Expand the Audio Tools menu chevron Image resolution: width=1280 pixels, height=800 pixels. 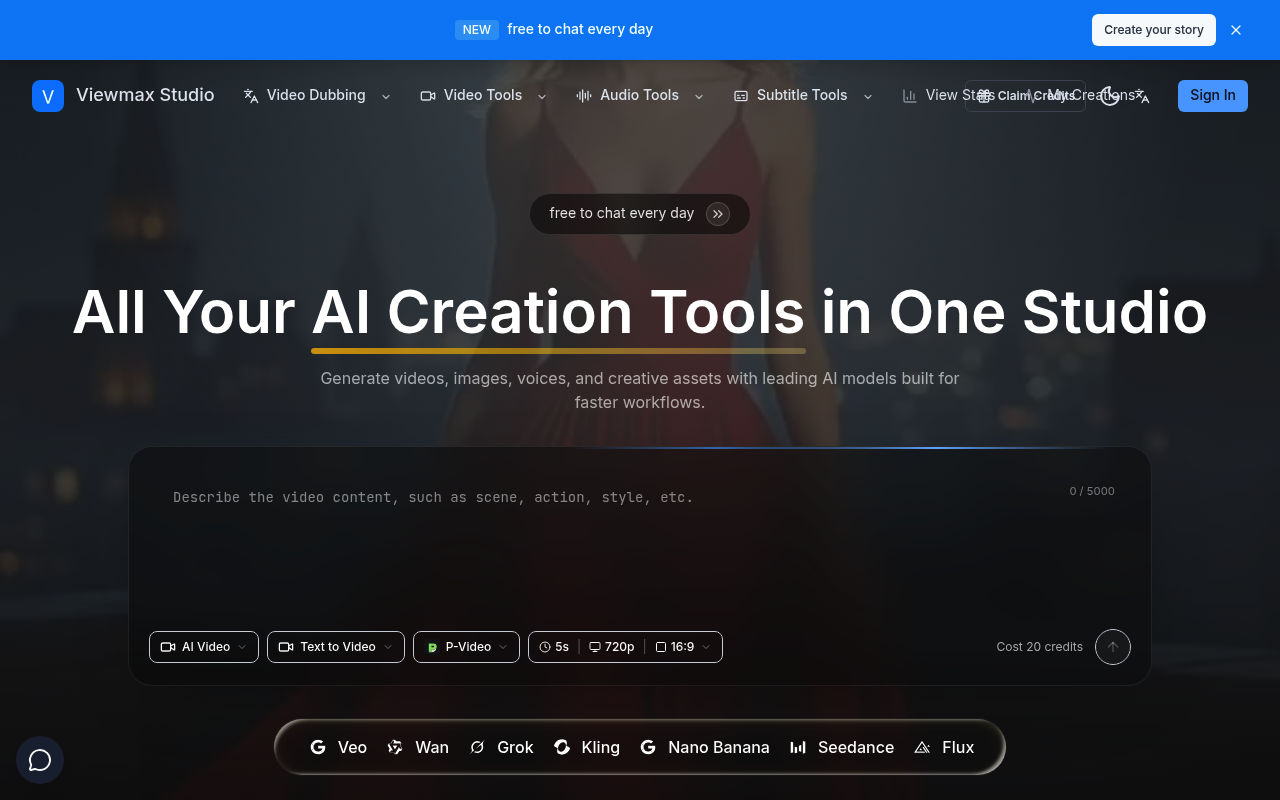click(699, 96)
